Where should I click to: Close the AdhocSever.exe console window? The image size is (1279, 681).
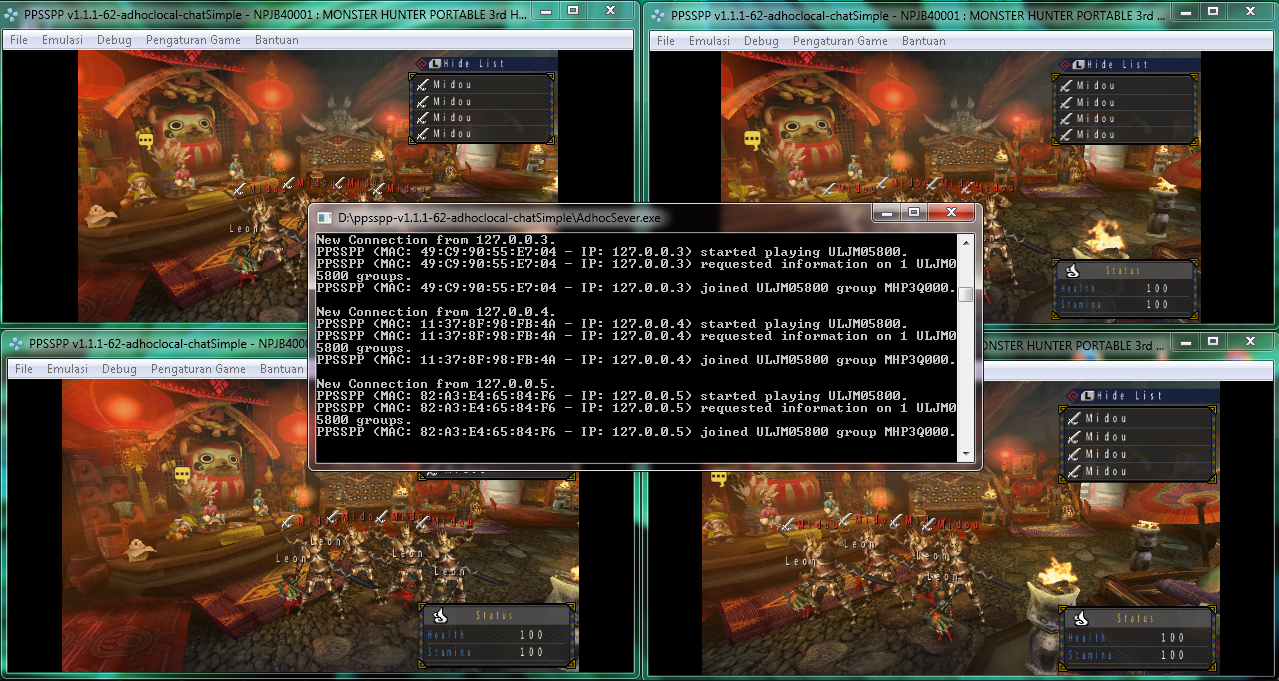tap(951, 213)
